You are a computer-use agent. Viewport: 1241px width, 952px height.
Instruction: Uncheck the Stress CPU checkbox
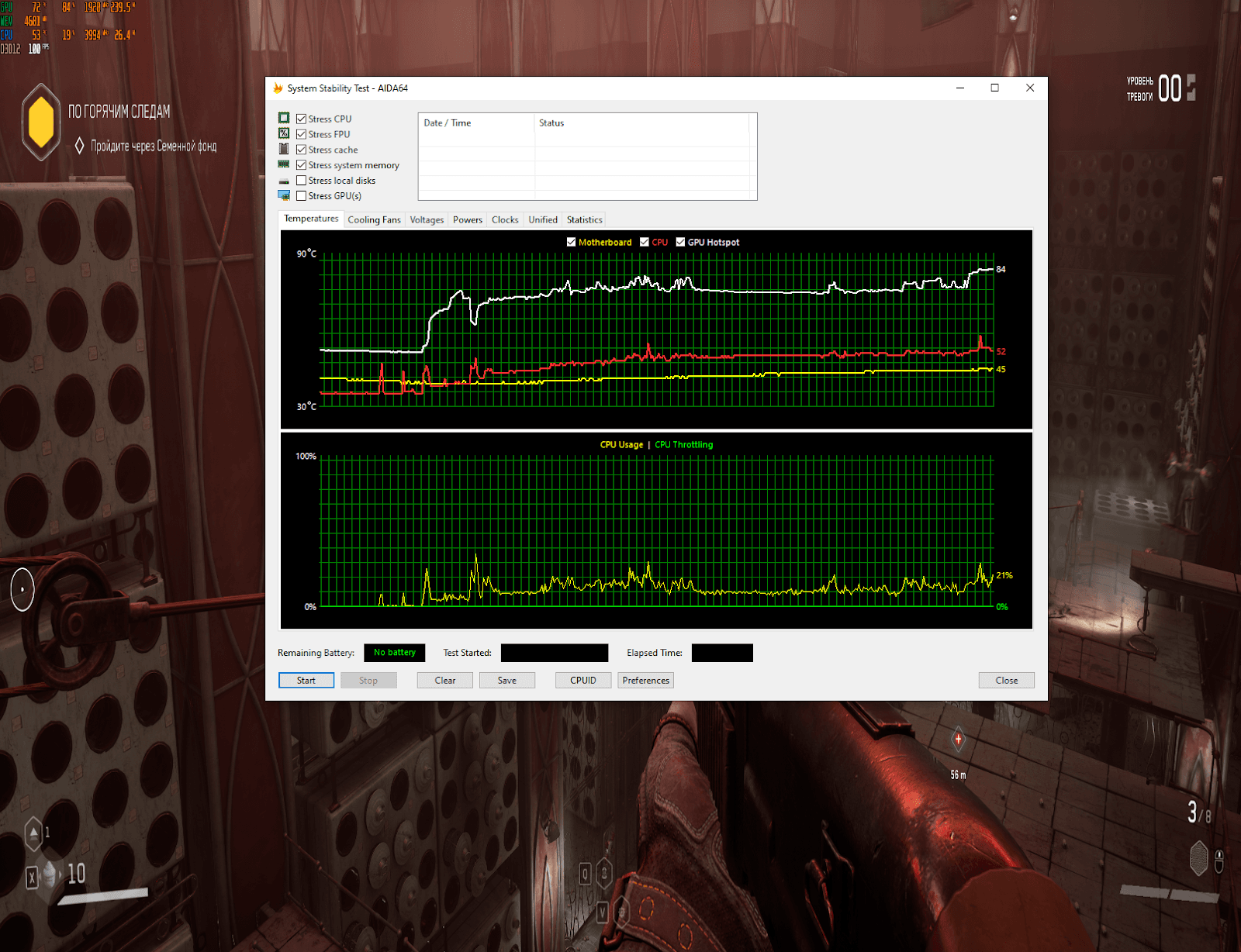click(301, 119)
